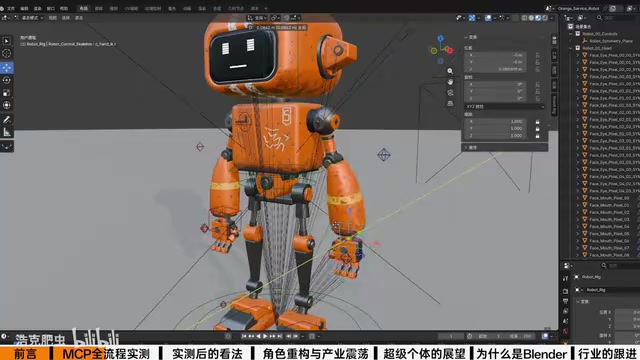640x360 pixels.
Task: Switch to the Layout workspace tab
Action: click(83, 8)
